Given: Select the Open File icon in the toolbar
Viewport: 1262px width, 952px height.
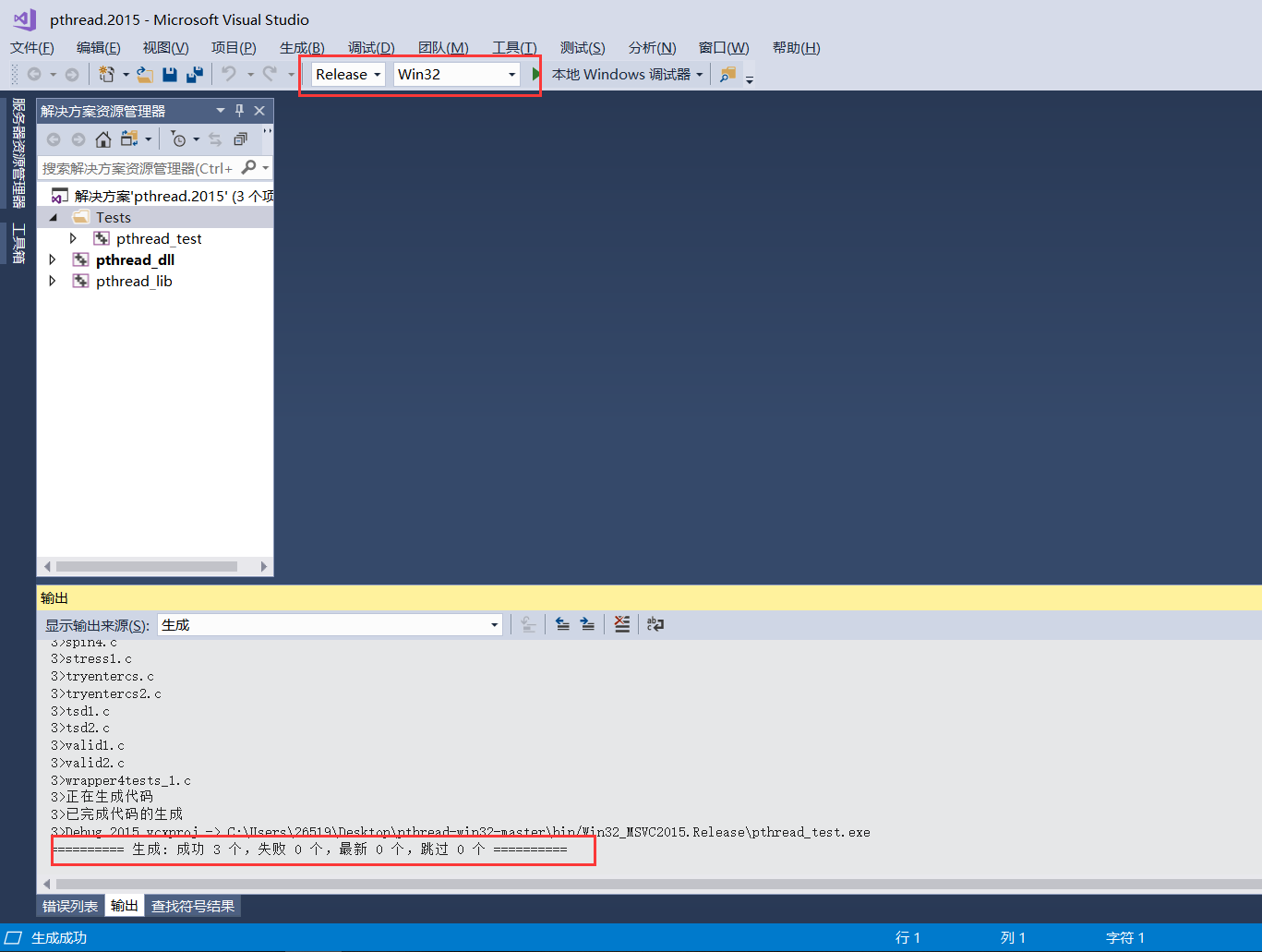Looking at the screenshot, I should [145, 74].
